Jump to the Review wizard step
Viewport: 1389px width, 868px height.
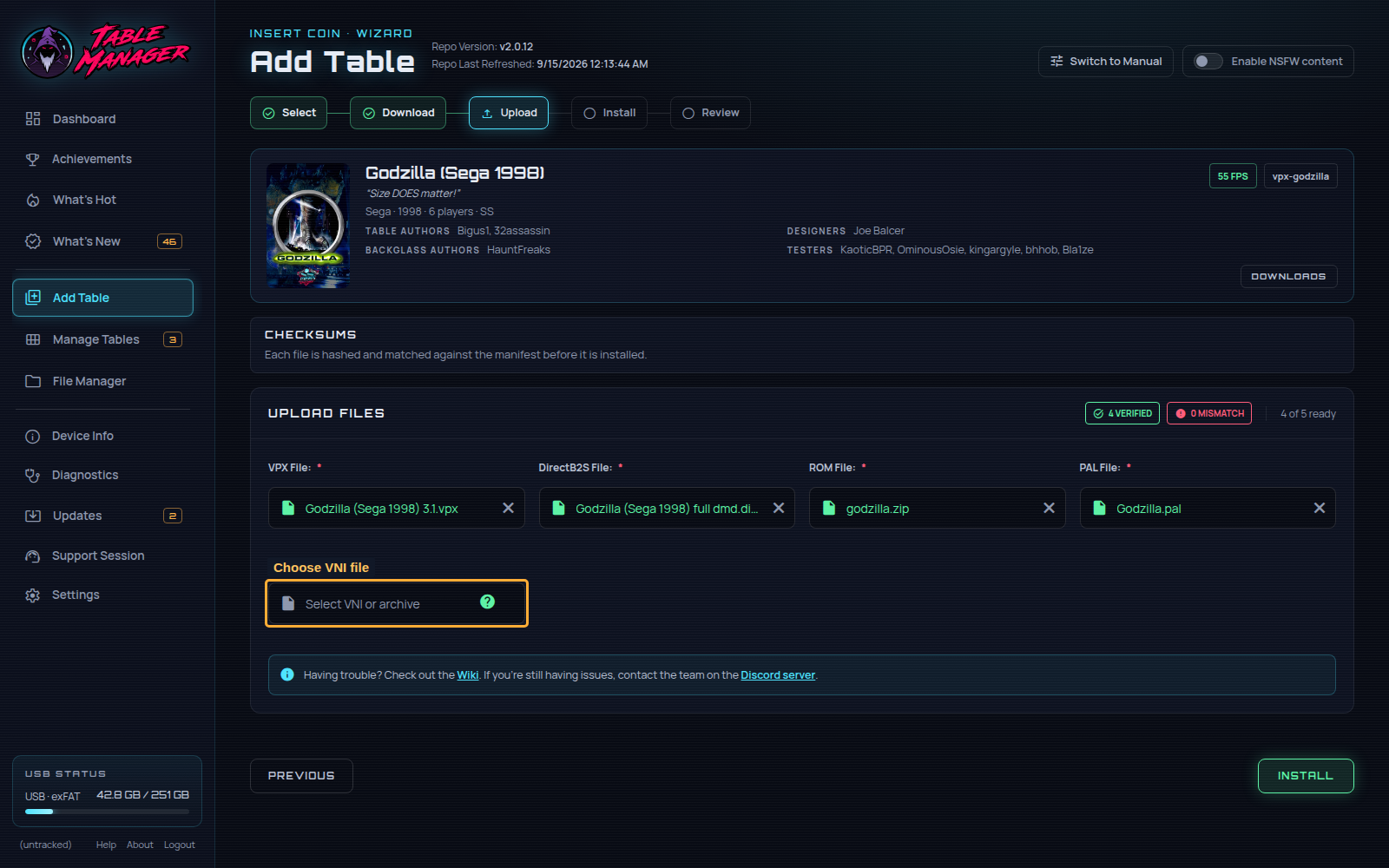(710, 113)
